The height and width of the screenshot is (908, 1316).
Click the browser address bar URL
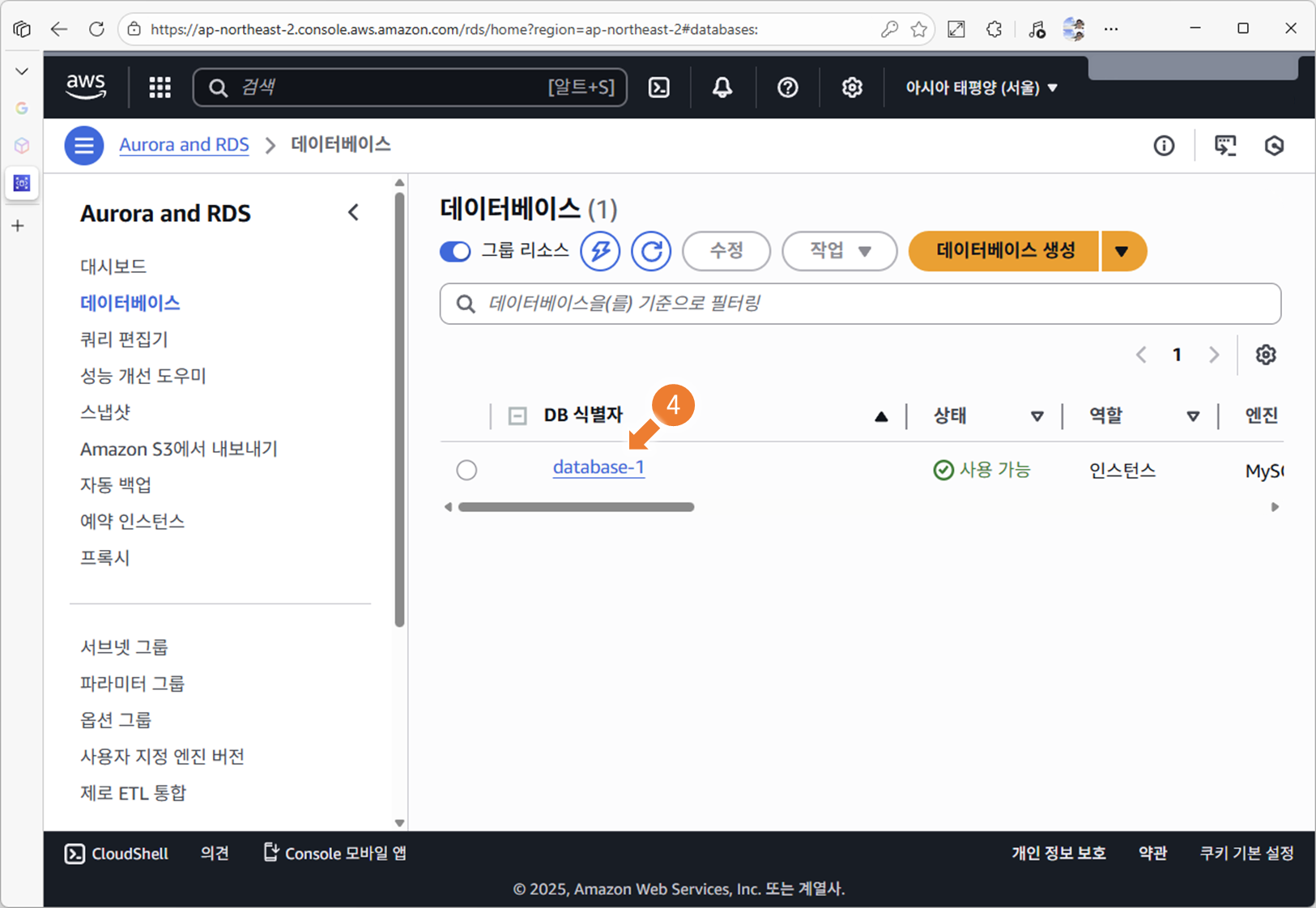pyautogui.click(x=454, y=29)
